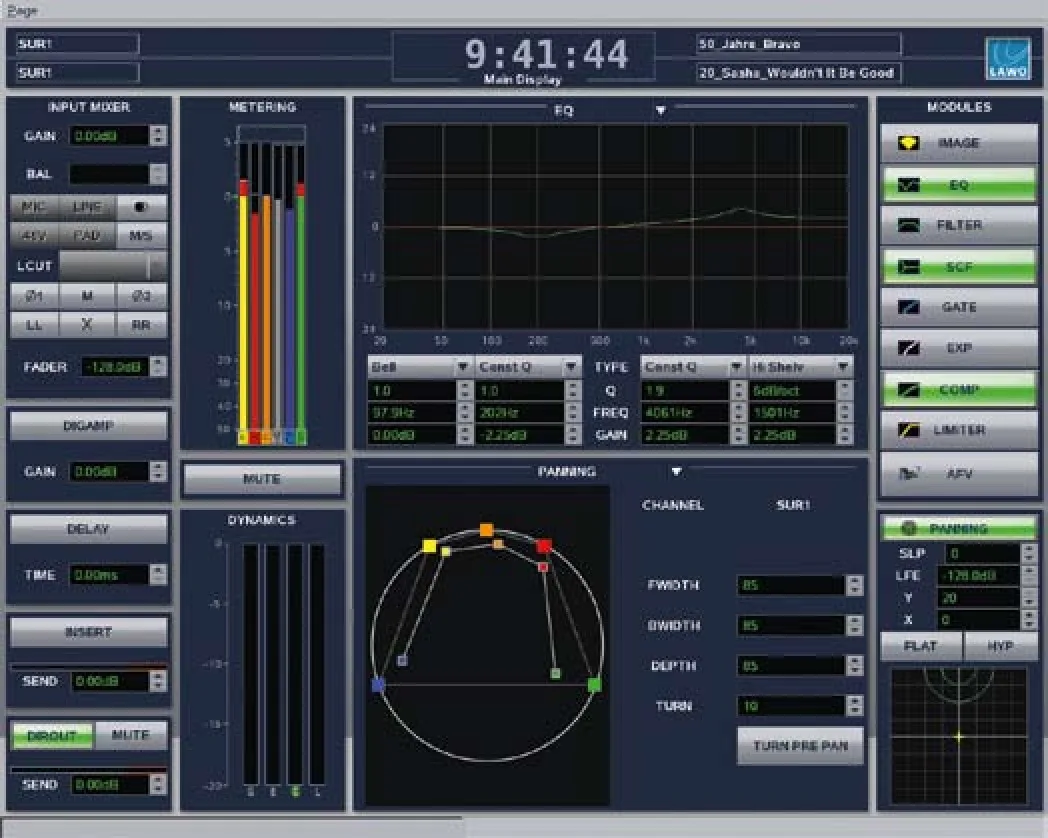This screenshot has width=1048, height=838.
Task: Click the DELAY button
Action: click(88, 529)
